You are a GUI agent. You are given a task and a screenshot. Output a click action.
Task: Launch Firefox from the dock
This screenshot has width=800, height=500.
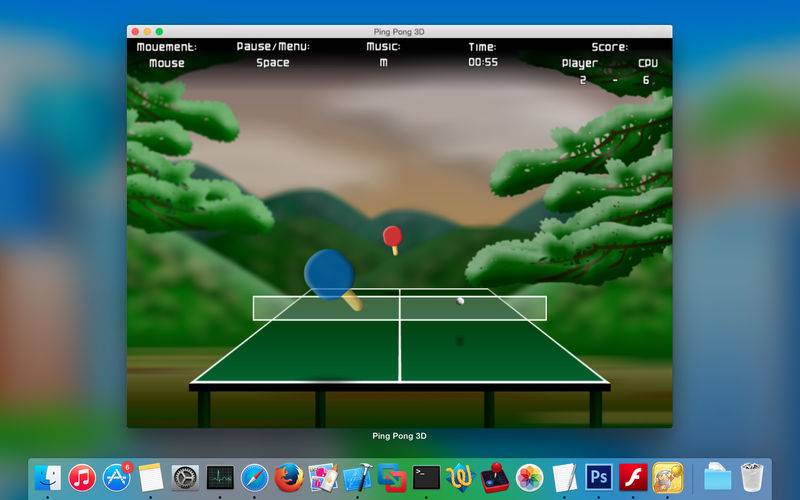pyautogui.click(x=289, y=478)
